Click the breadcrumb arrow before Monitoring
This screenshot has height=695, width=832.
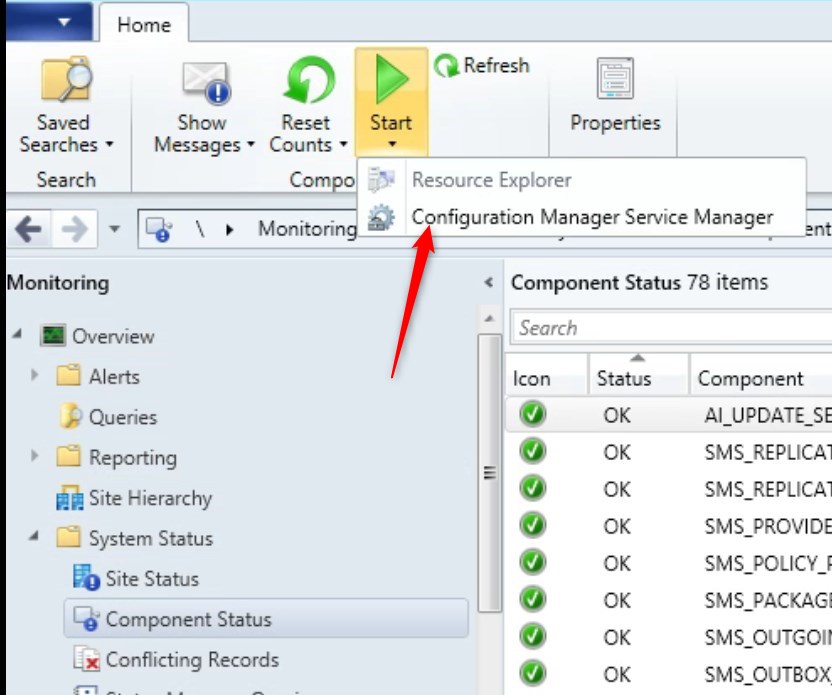coord(229,230)
